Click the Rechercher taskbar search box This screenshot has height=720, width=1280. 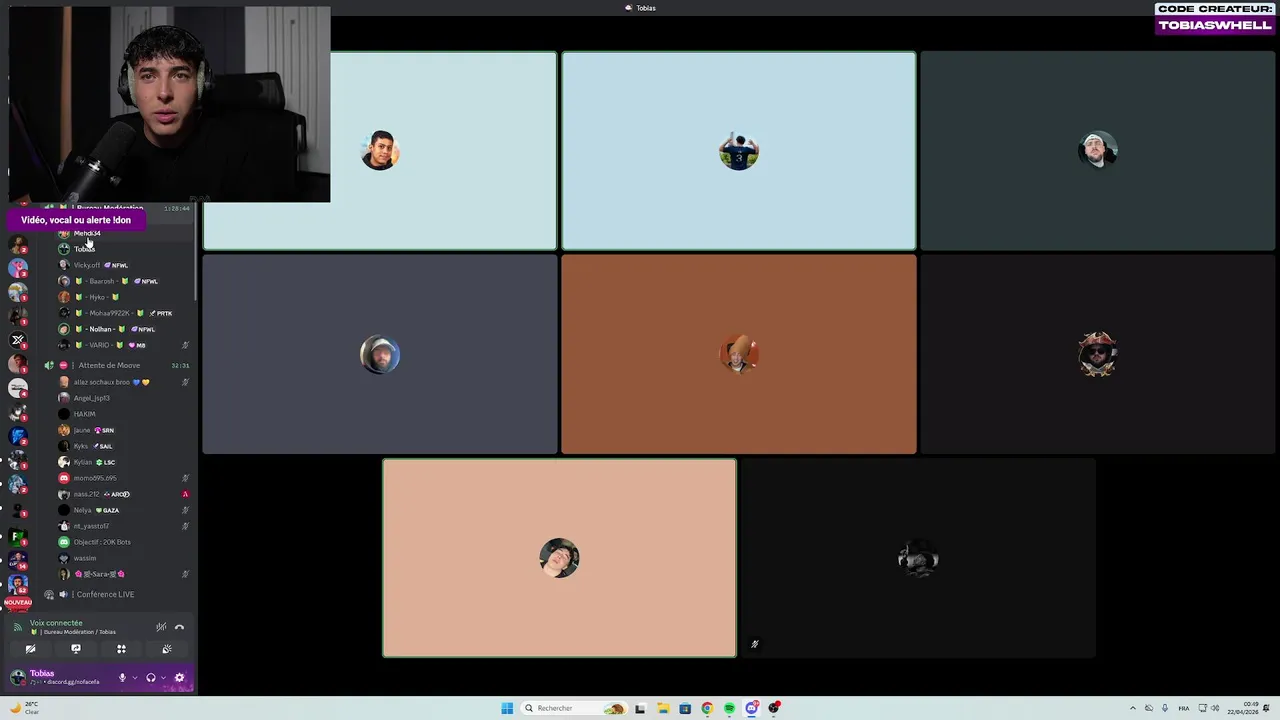click(x=575, y=708)
